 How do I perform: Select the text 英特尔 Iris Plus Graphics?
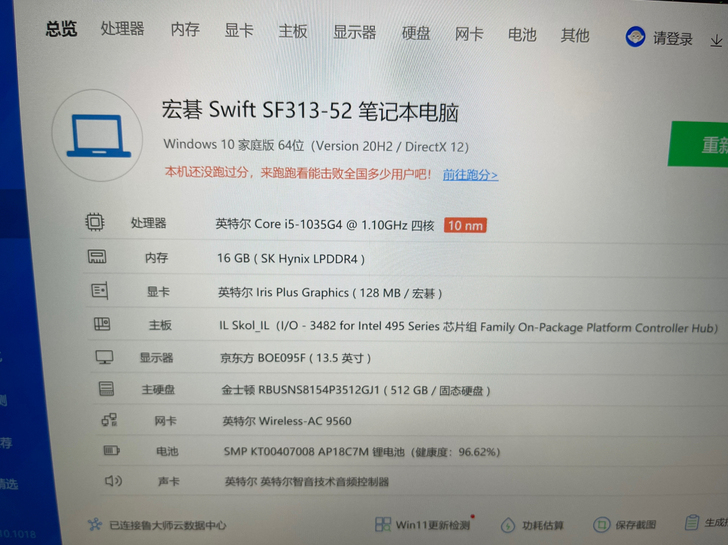[x=283, y=292]
